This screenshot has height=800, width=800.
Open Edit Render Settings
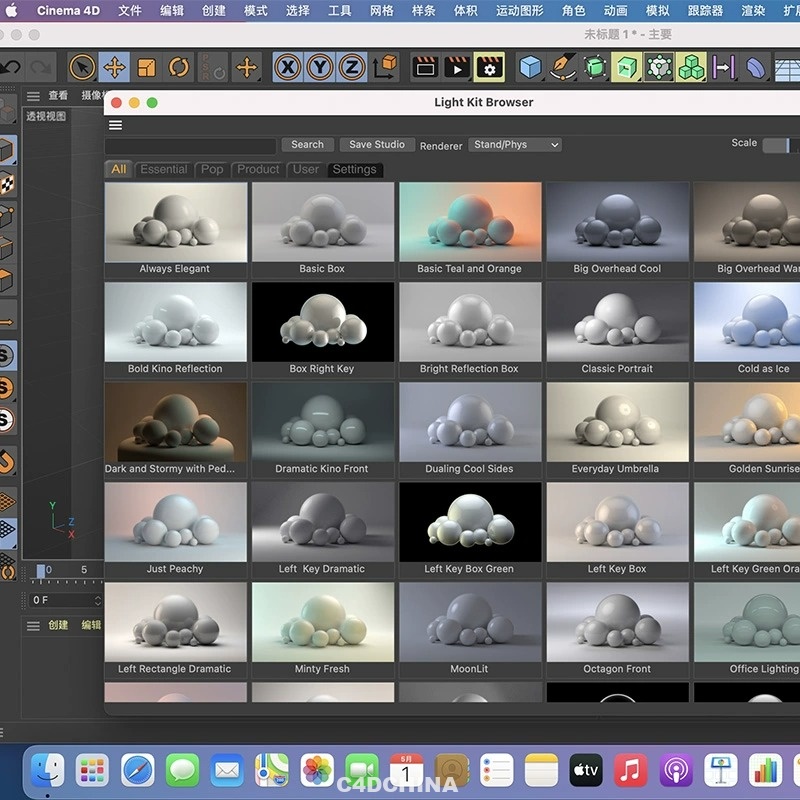point(489,67)
